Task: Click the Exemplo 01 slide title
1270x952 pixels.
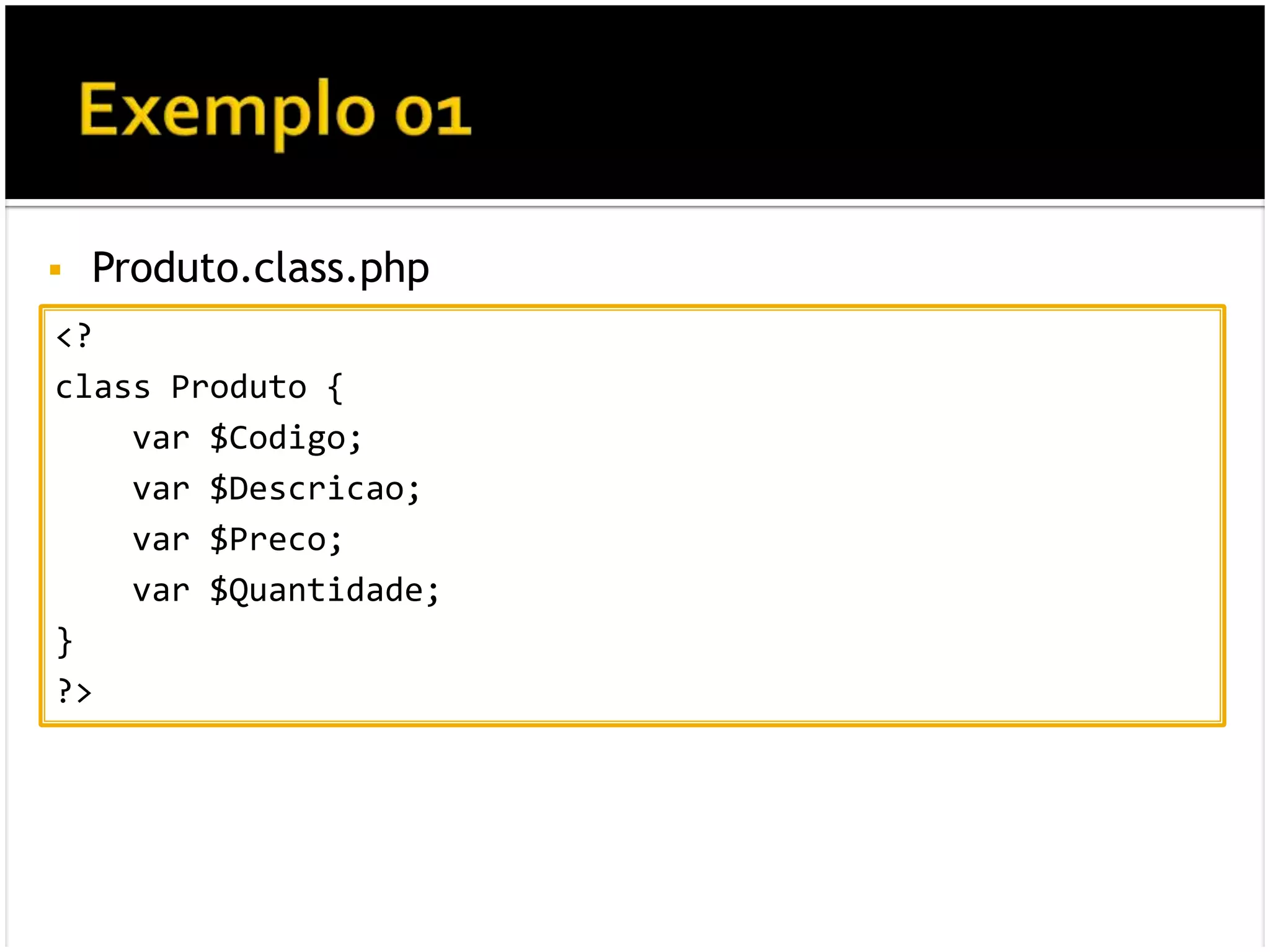Action: (x=275, y=114)
